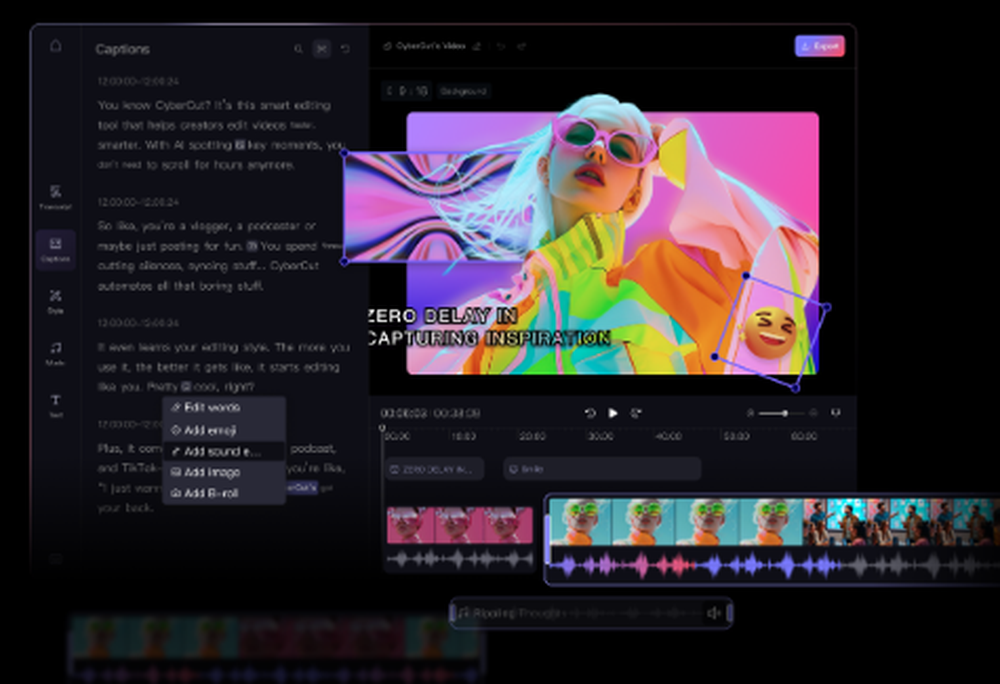Open the redo history dropdown
This screenshot has height=684, width=1000.
(x=523, y=46)
